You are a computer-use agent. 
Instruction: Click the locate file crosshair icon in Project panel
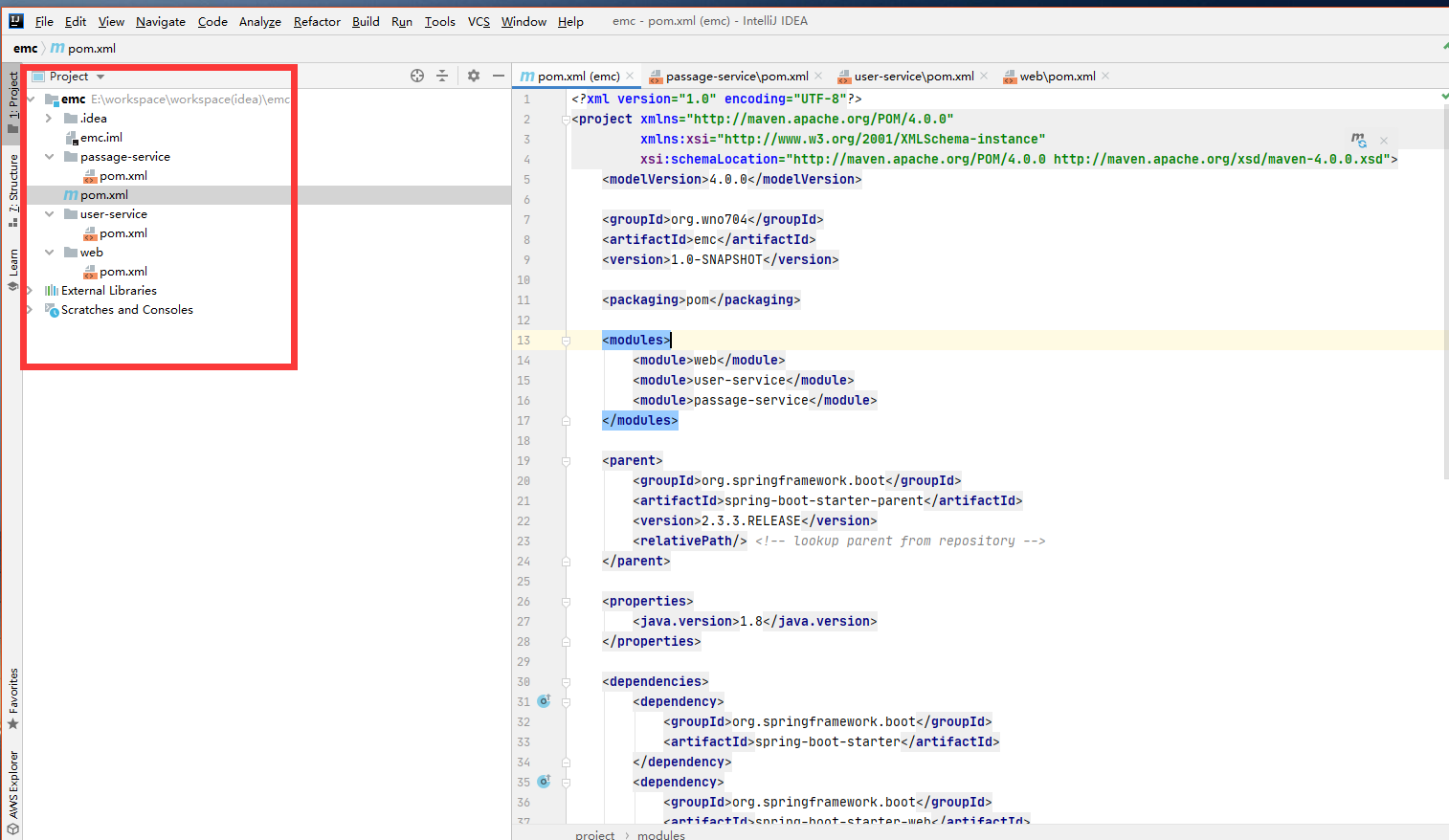pyautogui.click(x=417, y=76)
